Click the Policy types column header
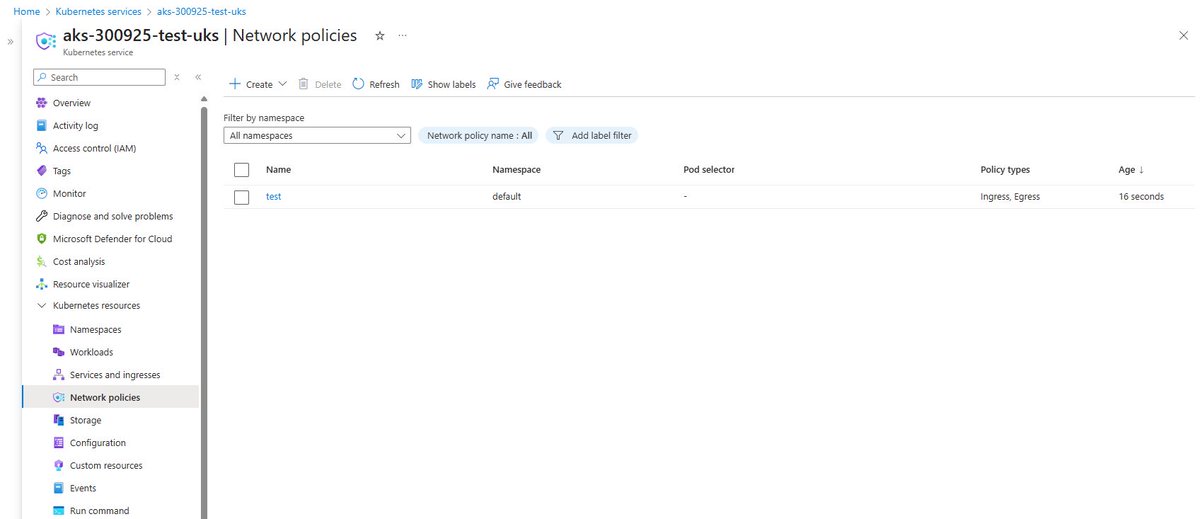 (1005, 170)
